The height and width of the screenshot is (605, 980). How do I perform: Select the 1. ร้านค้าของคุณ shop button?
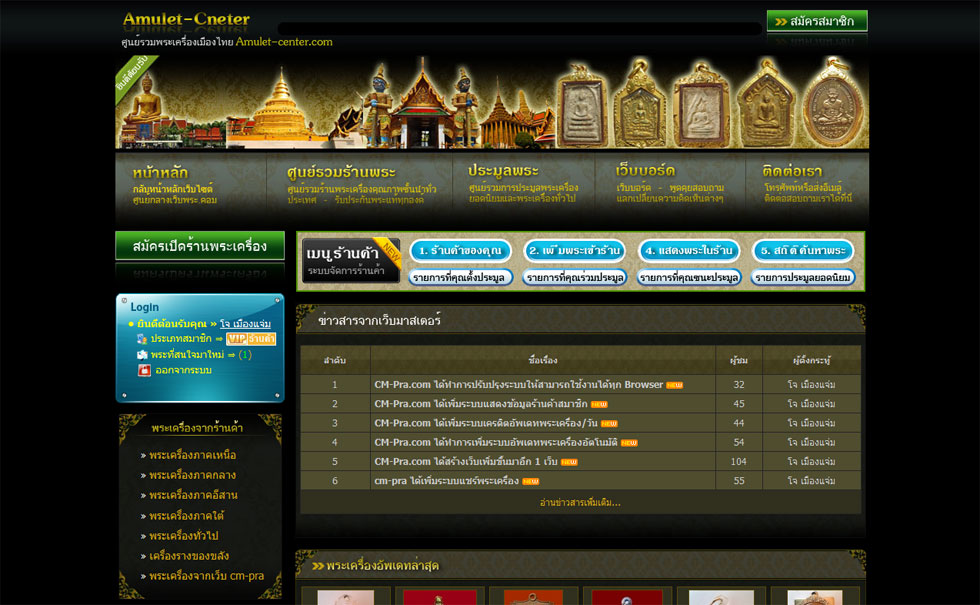(x=461, y=250)
